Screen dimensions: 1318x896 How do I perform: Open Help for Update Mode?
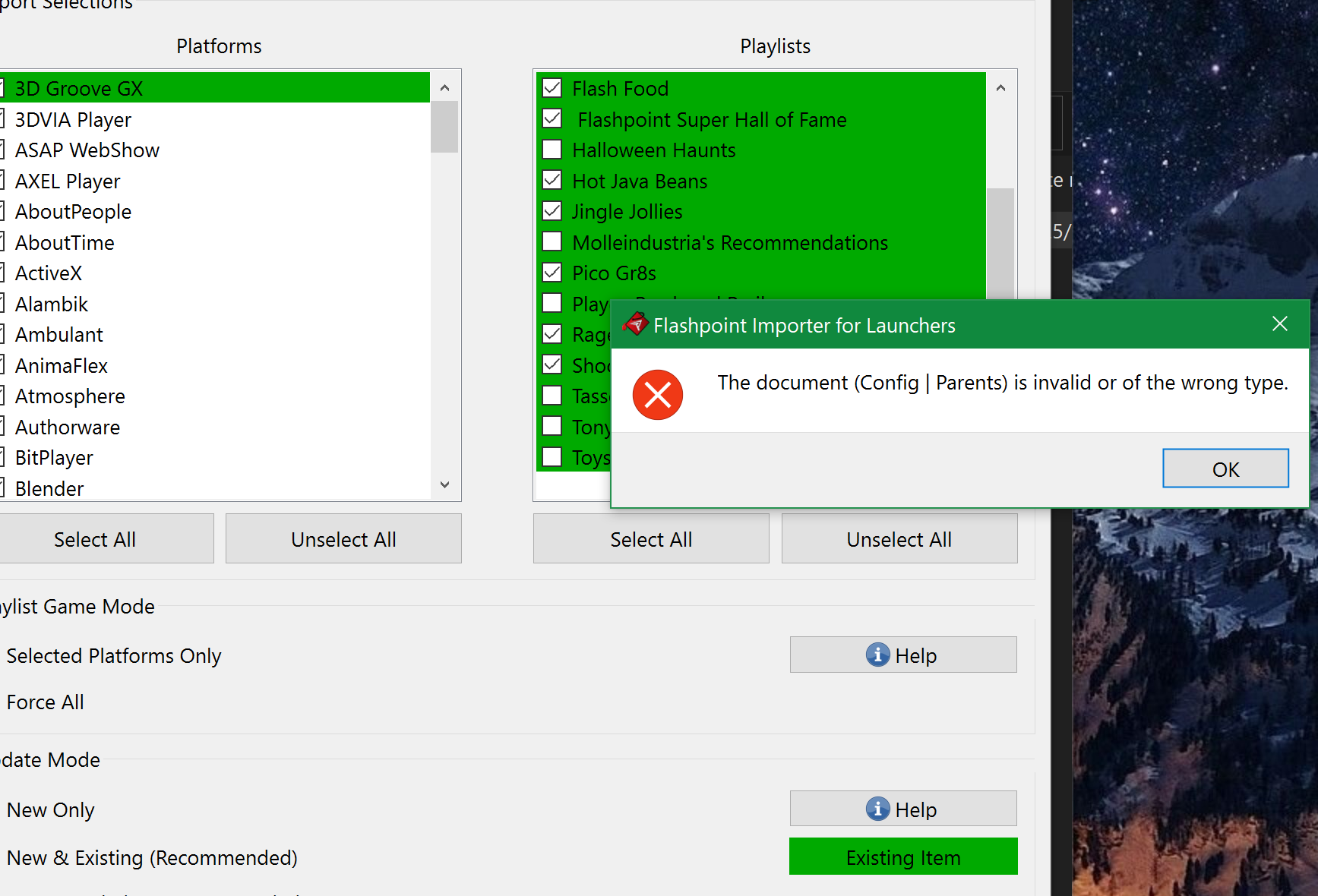click(x=903, y=809)
